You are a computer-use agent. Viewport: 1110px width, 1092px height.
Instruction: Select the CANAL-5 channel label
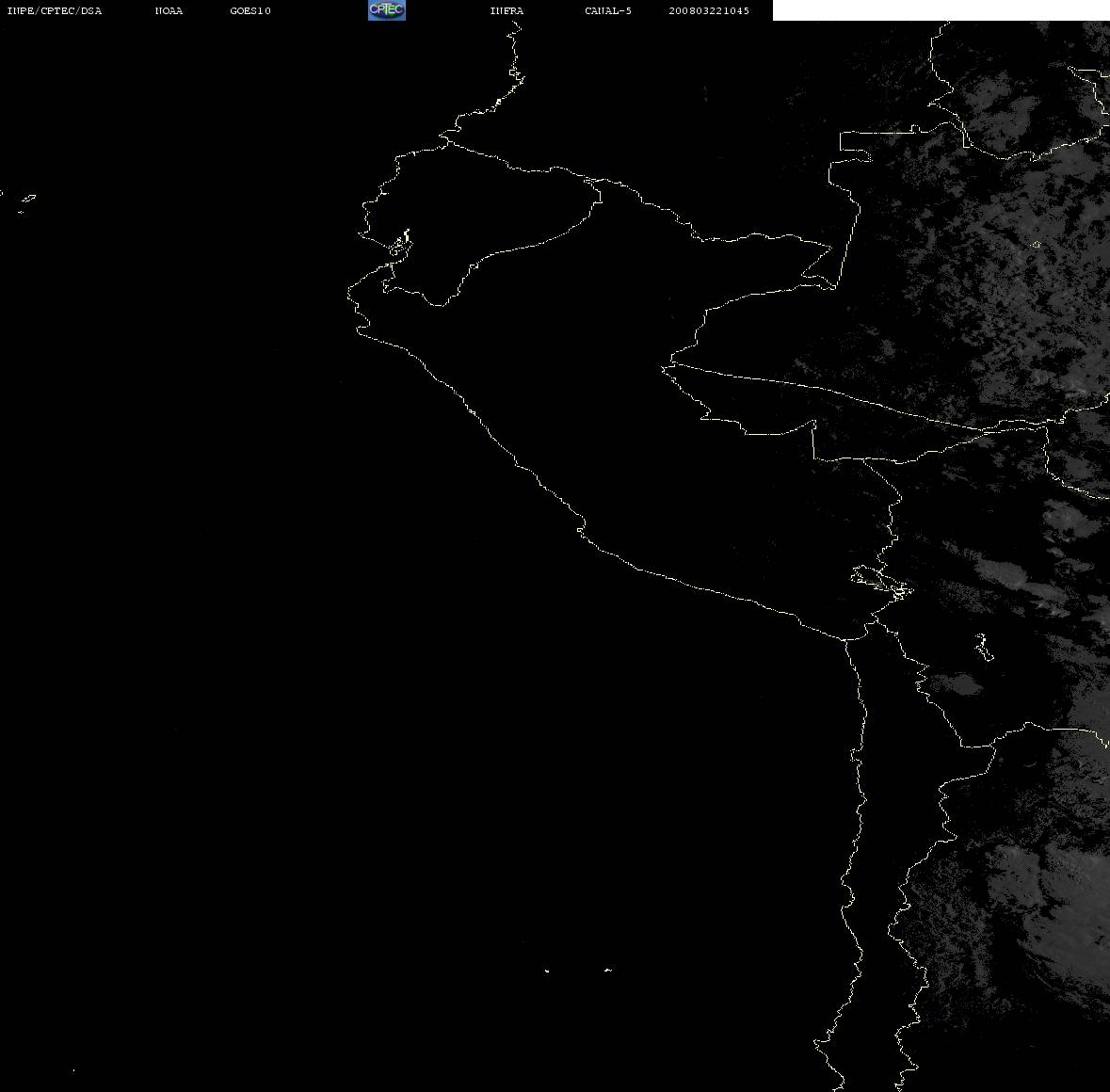(607, 10)
